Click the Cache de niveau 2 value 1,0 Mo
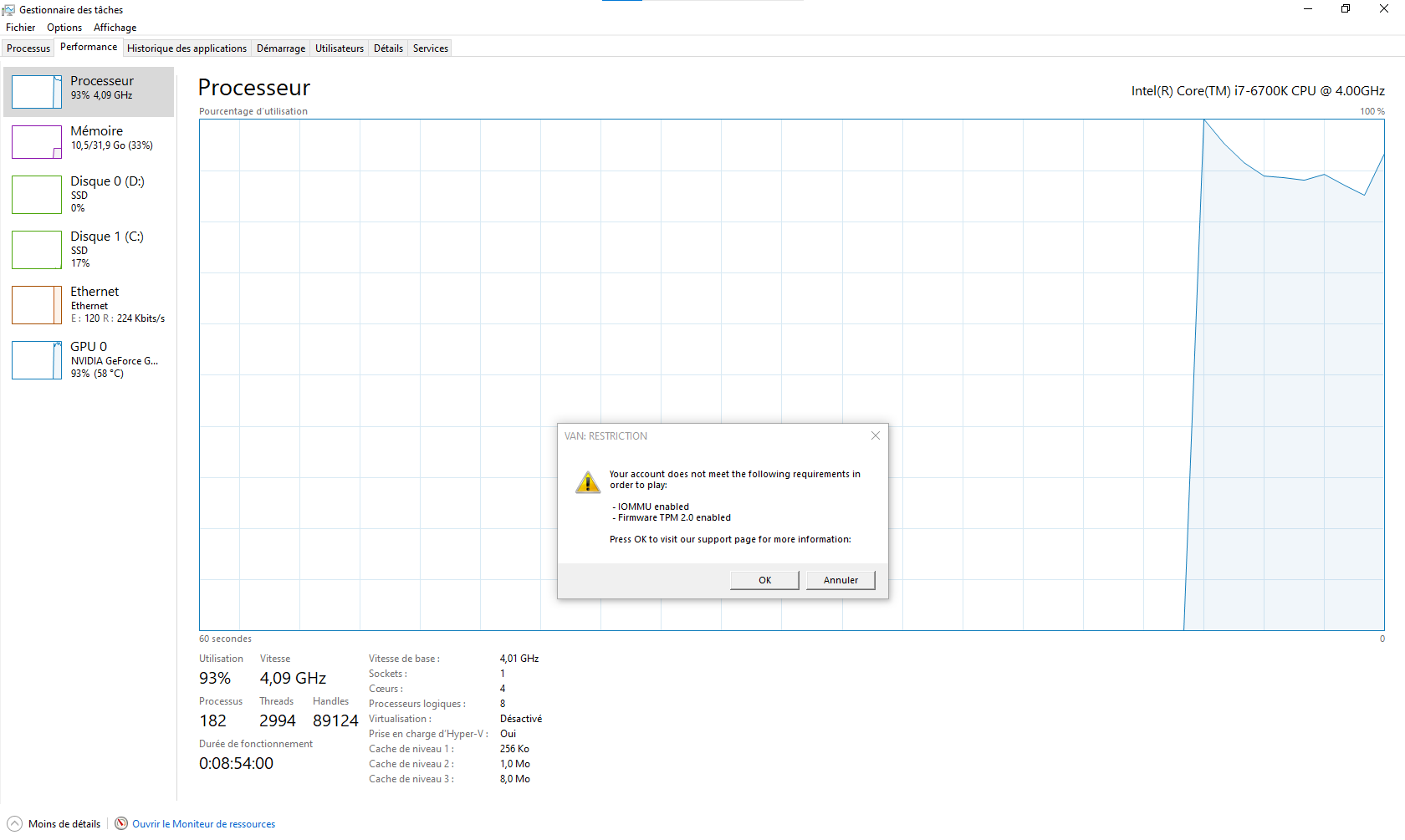The height and width of the screenshot is (840, 1405). (515, 764)
